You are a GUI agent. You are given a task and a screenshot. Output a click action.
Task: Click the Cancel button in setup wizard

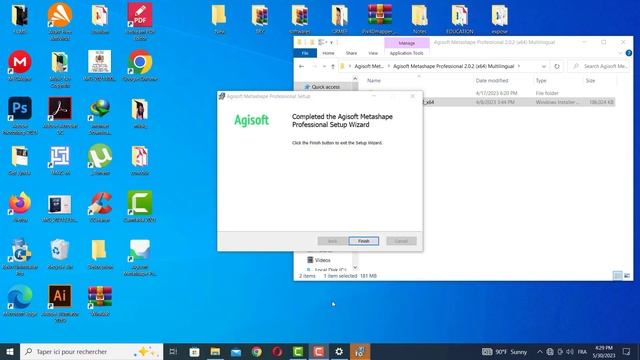401,241
